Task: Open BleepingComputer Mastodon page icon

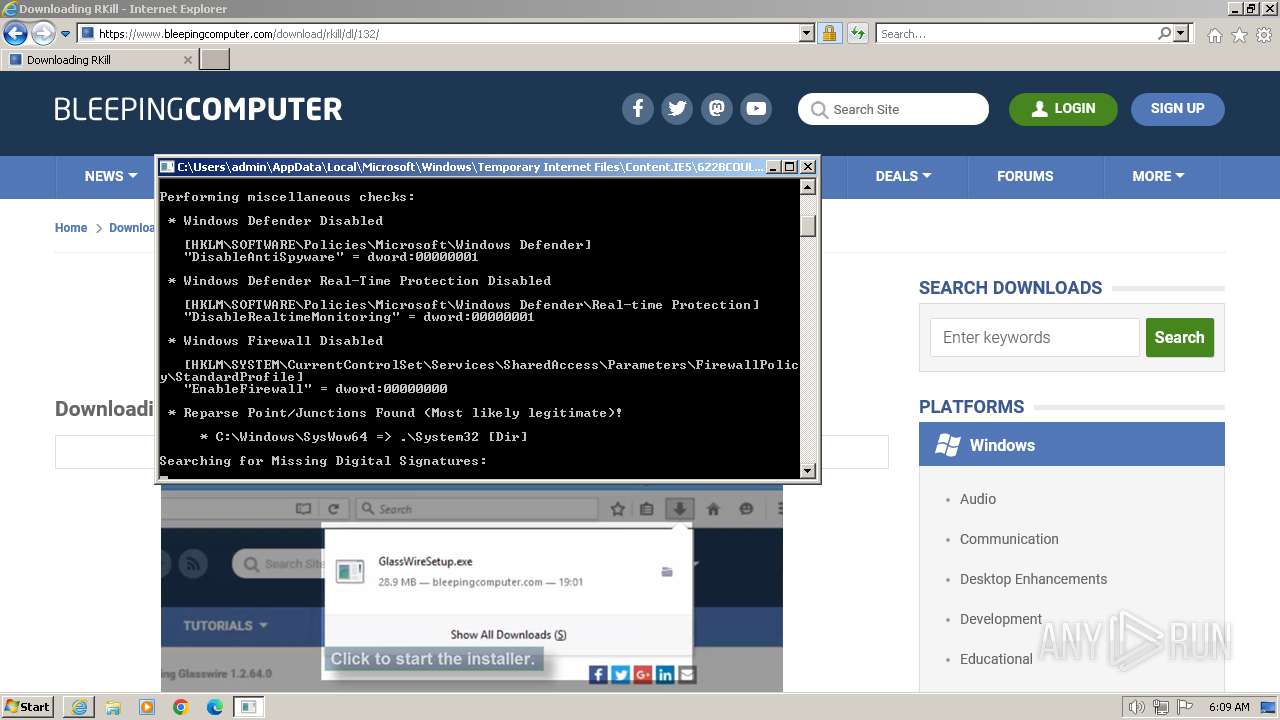Action: tap(717, 109)
